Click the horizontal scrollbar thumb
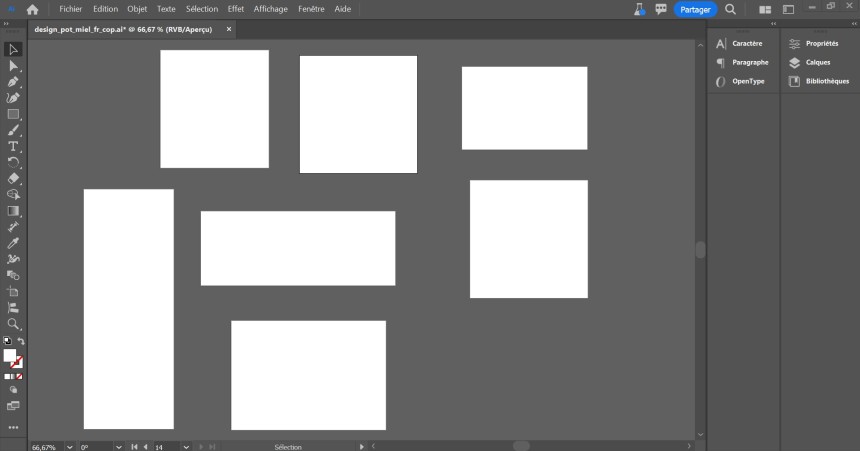This screenshot has width=860, height=451. click(521, 446)
